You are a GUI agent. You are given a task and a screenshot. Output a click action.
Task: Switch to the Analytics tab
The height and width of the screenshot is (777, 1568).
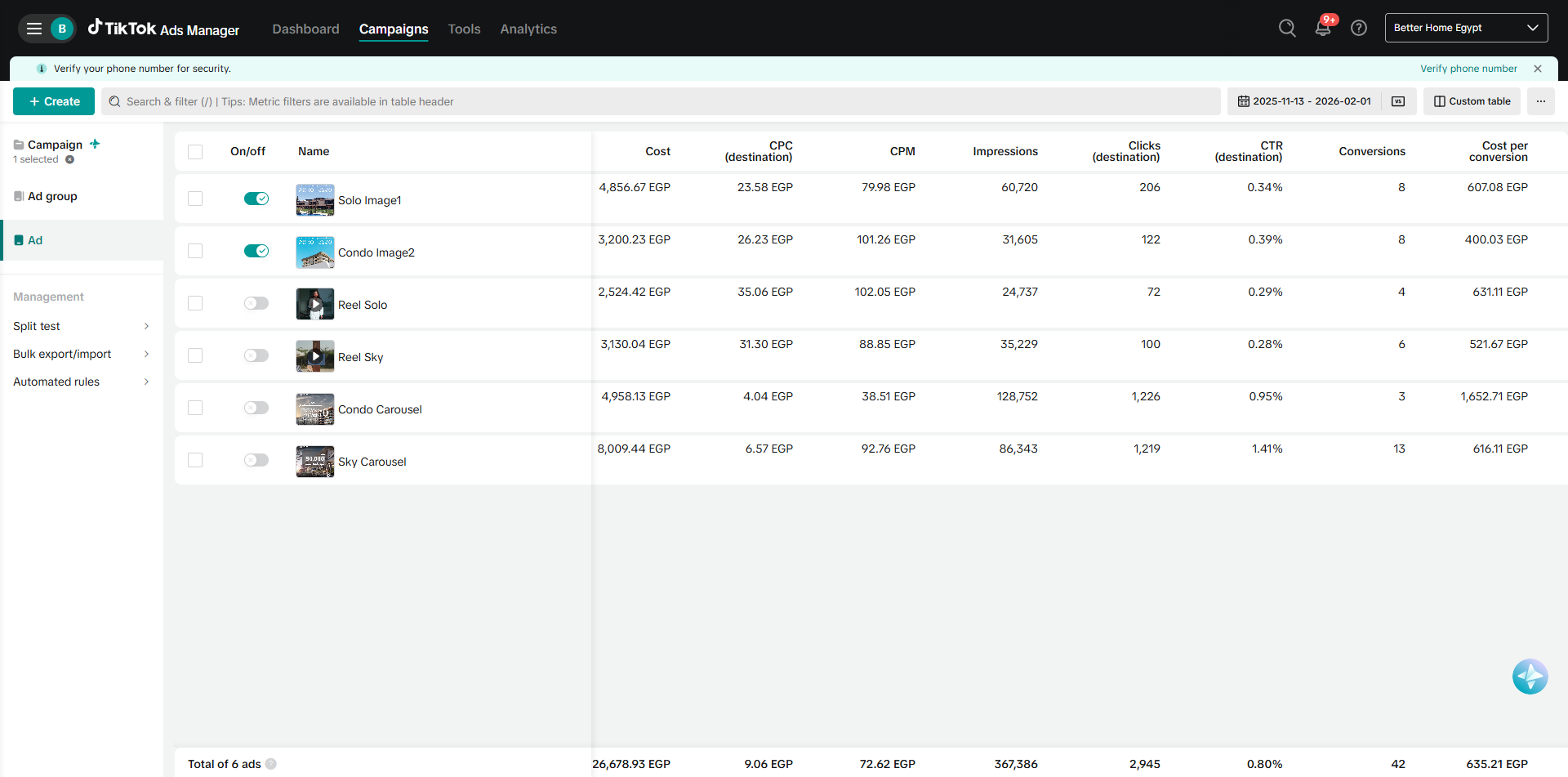point(528,29)
